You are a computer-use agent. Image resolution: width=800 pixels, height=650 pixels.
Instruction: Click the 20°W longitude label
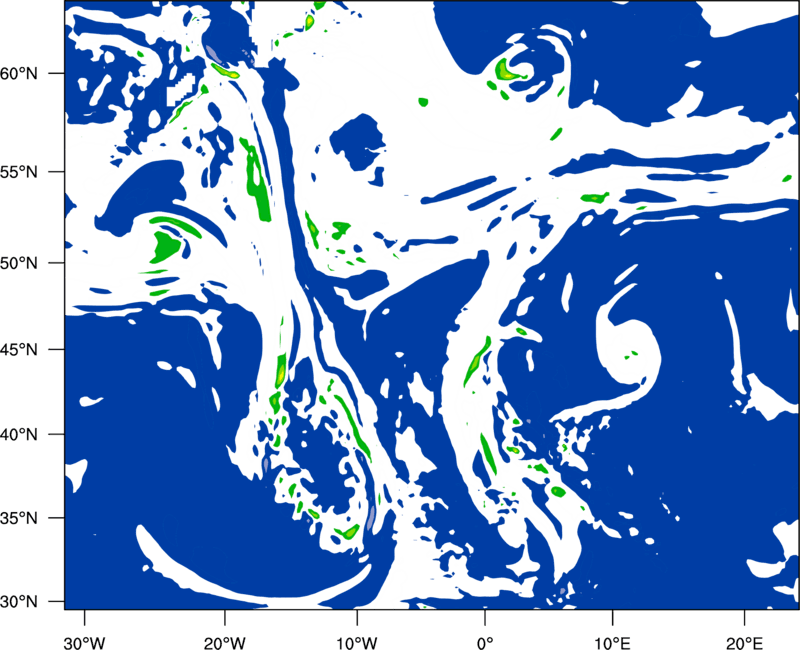[224, 643]
